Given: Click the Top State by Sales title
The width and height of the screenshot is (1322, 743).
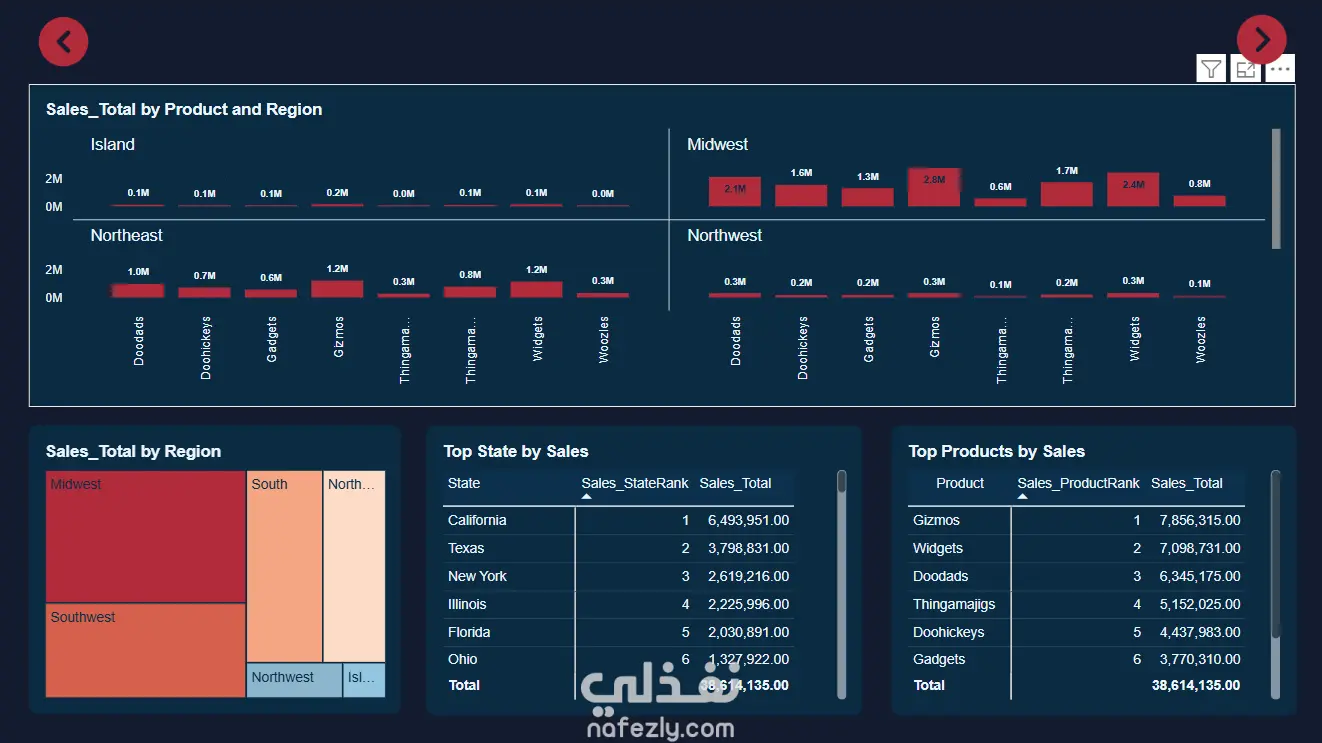Looking at the screenshot, I should (516, 451).
